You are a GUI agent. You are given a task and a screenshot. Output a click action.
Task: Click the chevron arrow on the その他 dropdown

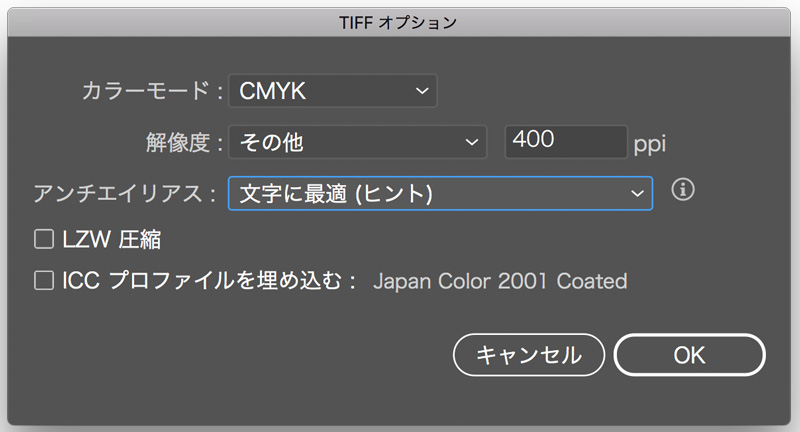coord(471,143)
